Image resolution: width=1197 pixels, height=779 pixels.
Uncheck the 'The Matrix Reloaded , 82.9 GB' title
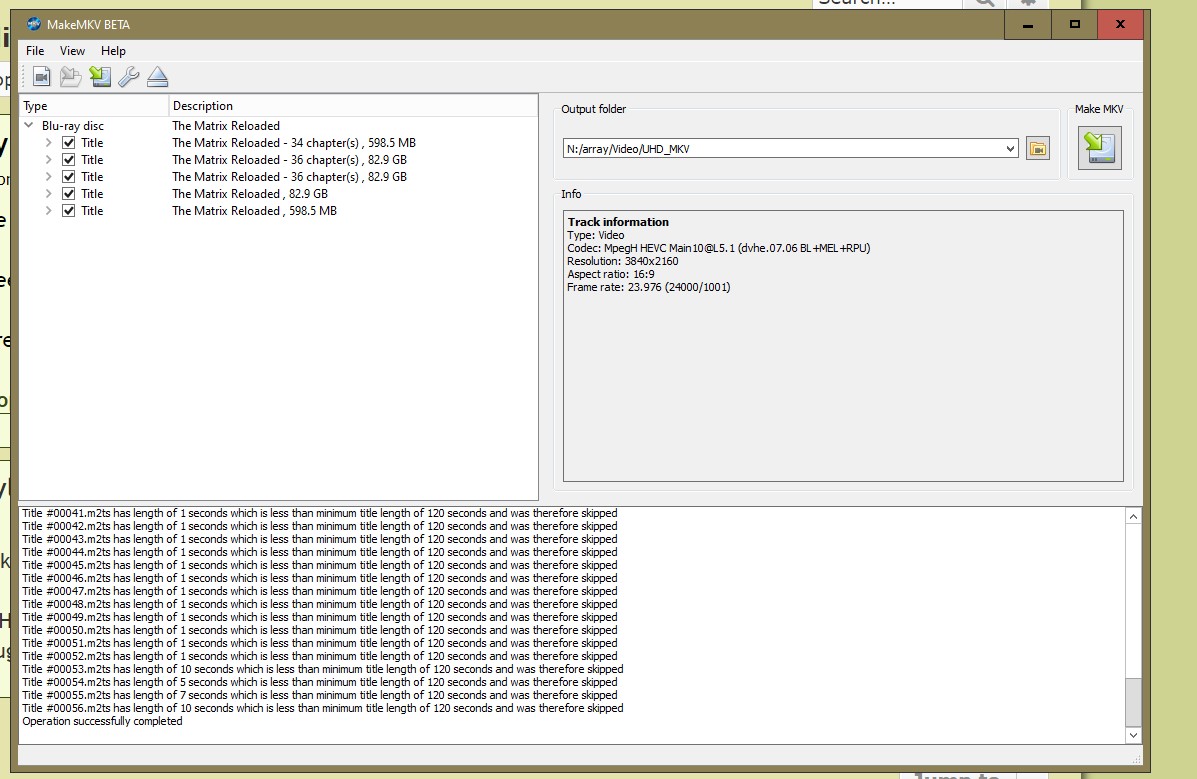click(69, 194)
